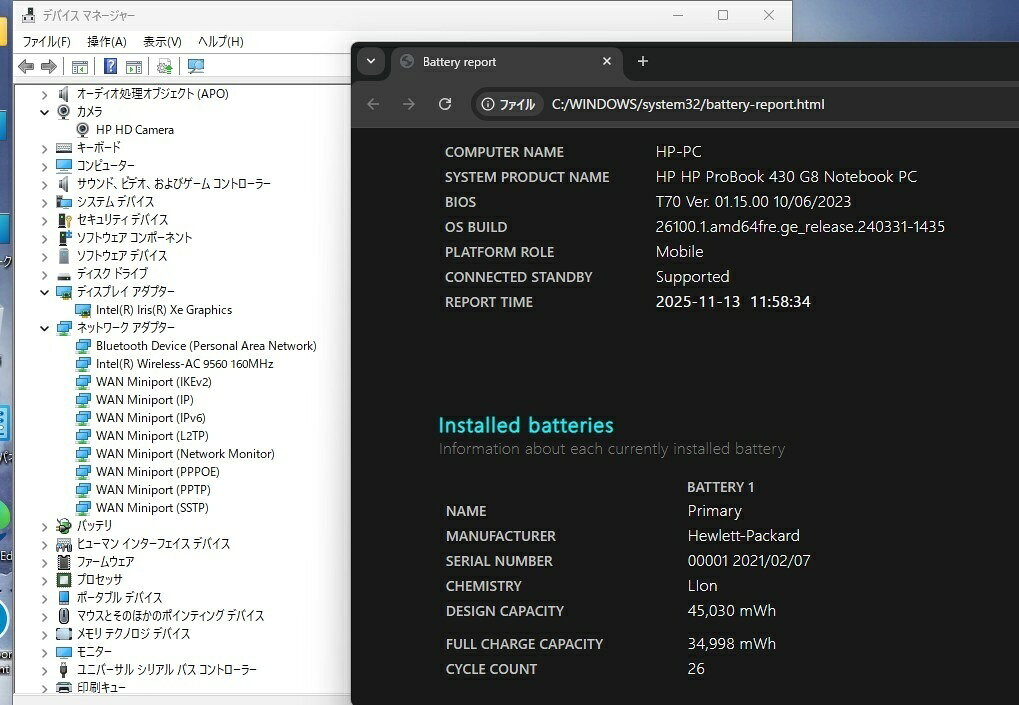Open the 表示(V) menu
Screen dimensions: 1019x705
point(162,41)
